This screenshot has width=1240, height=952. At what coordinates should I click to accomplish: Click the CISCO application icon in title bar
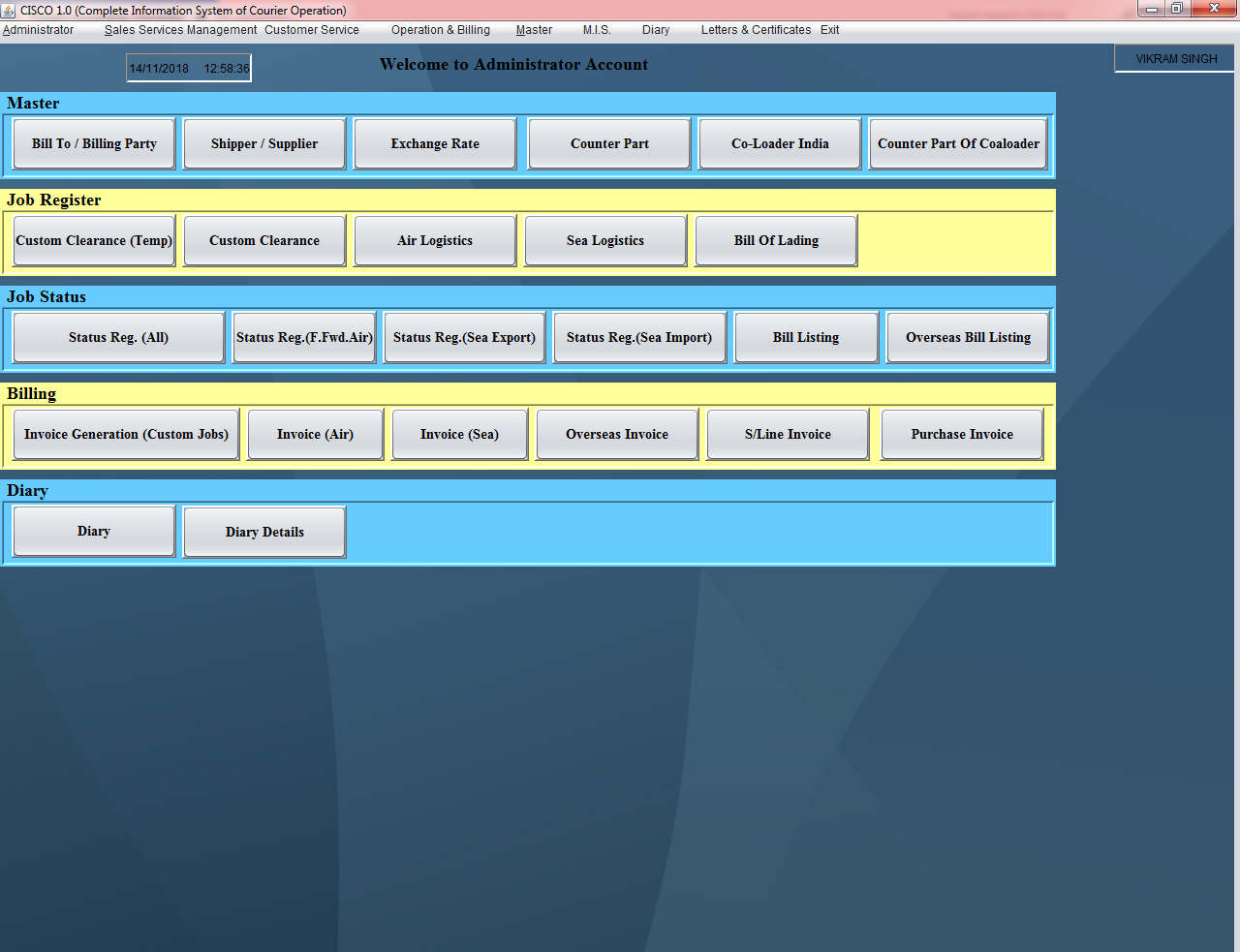9,11
